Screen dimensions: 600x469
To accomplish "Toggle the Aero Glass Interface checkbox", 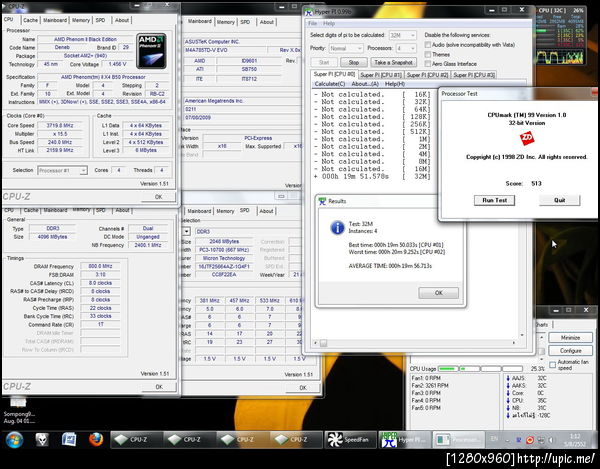I will pyautogui.click(x=427, y=64).
